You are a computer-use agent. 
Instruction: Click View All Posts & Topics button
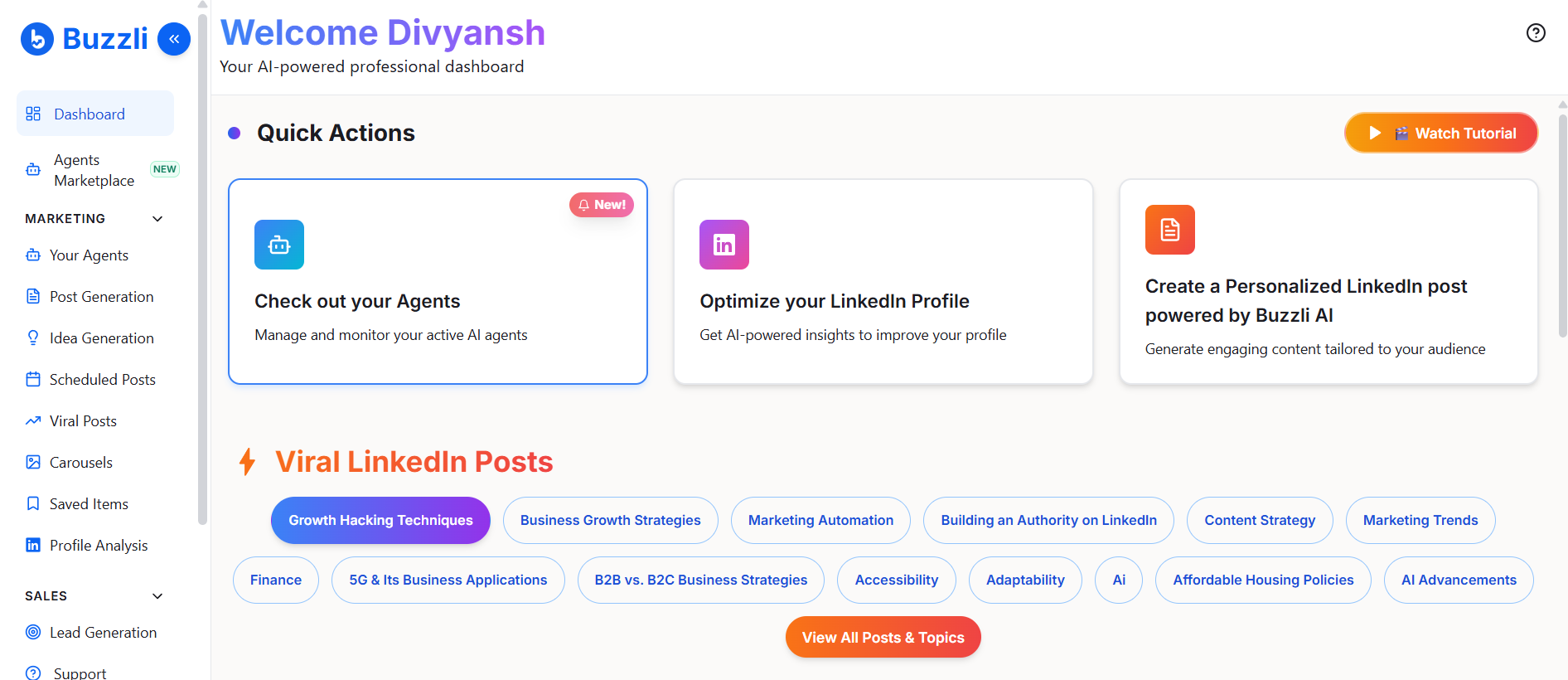click(x=883, y=637)
